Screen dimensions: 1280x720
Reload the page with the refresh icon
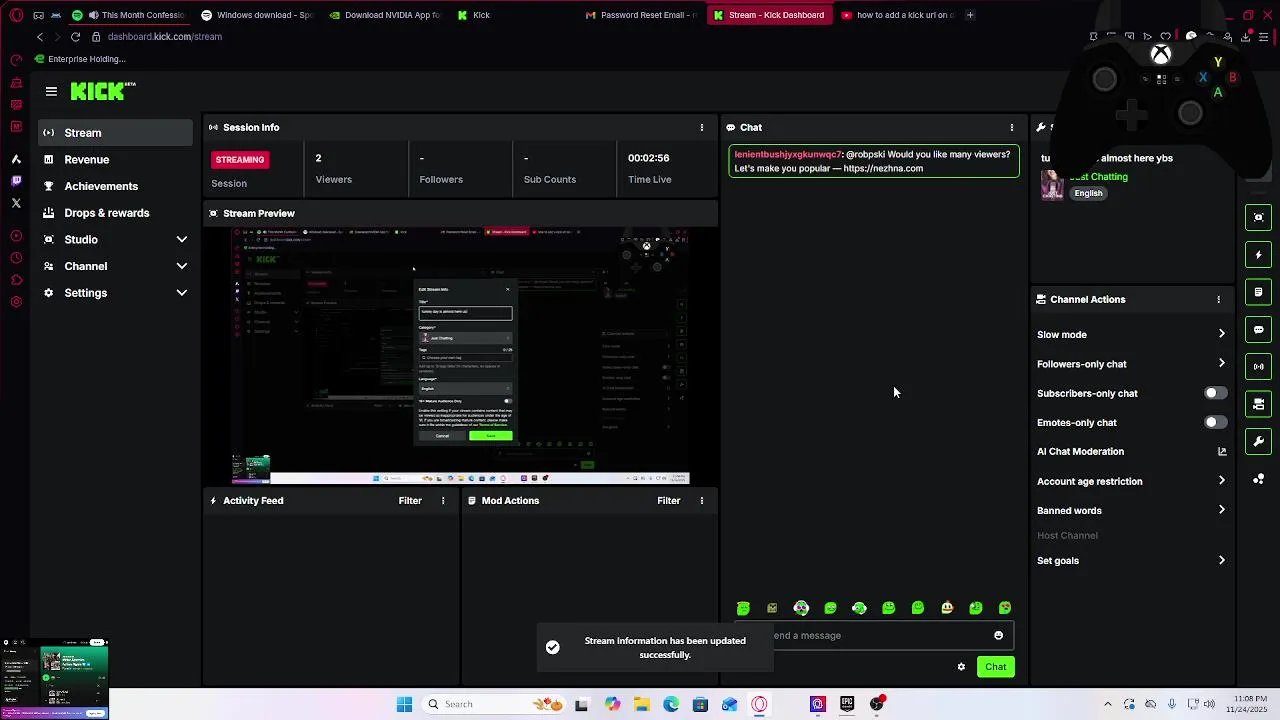(75, 37)
